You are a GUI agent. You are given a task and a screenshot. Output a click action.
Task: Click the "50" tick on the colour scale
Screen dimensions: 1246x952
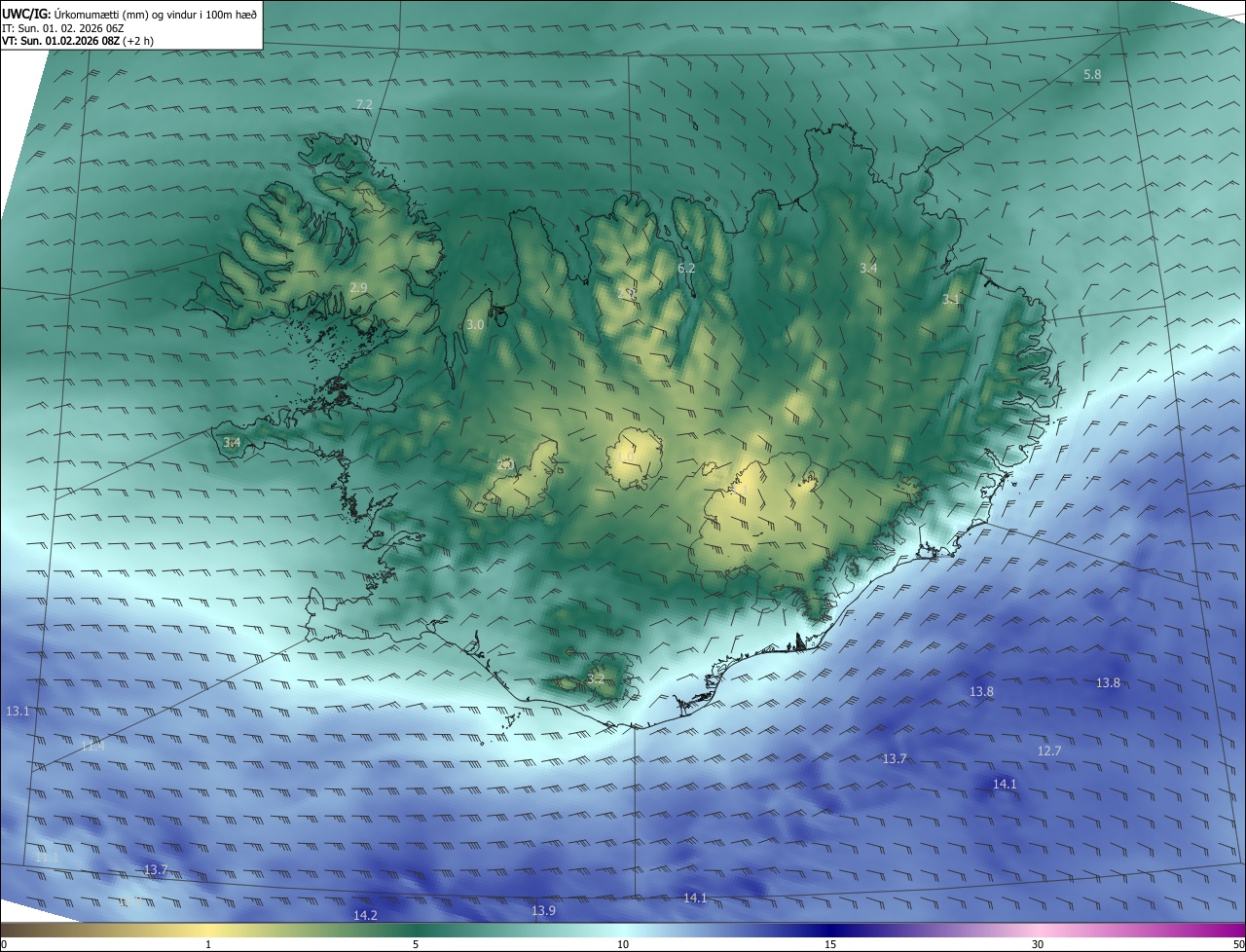point(1238,944)
